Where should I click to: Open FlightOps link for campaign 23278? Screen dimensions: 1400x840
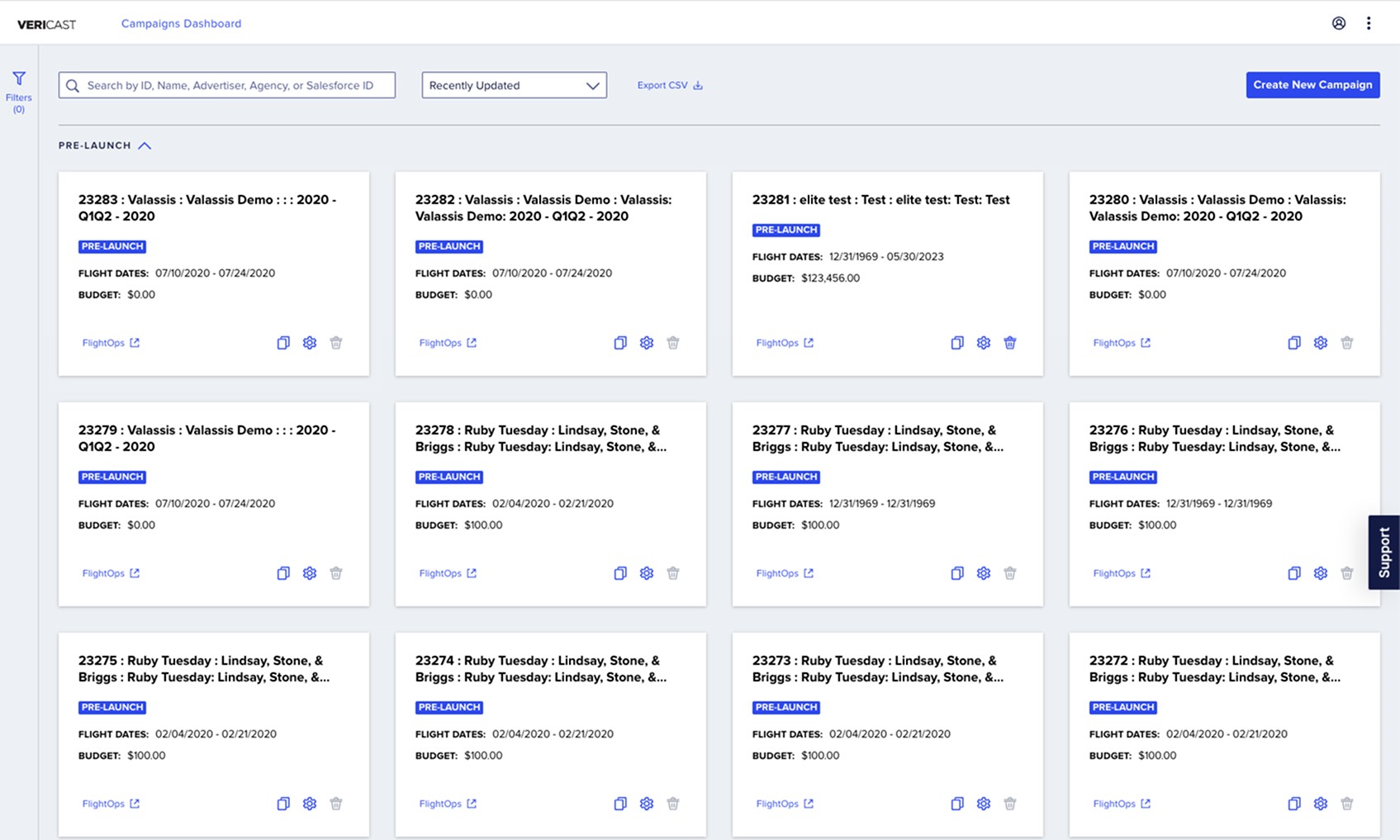coord(448,573)
